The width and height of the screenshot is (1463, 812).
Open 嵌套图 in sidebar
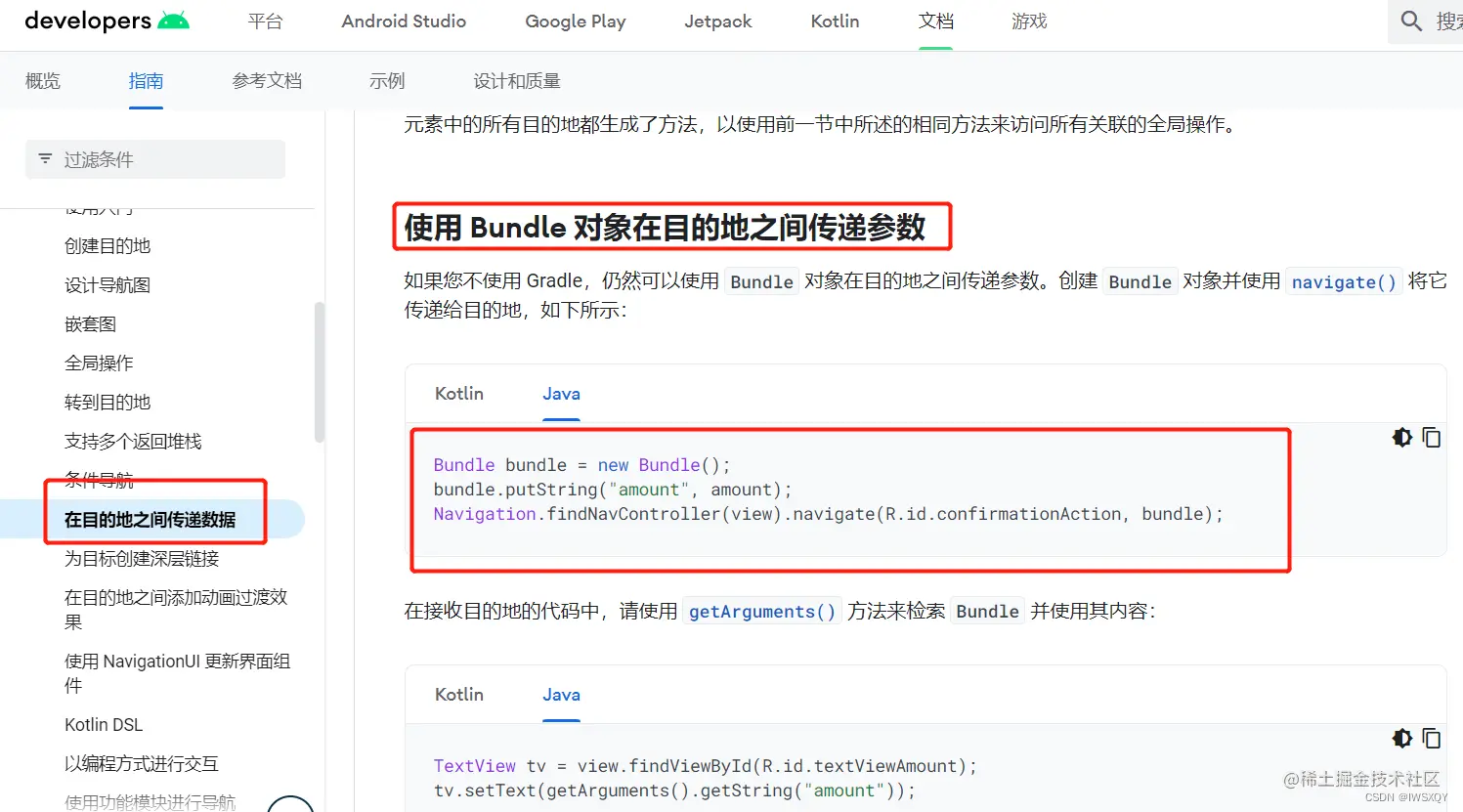pyautogui.click(x=90, y=324)
